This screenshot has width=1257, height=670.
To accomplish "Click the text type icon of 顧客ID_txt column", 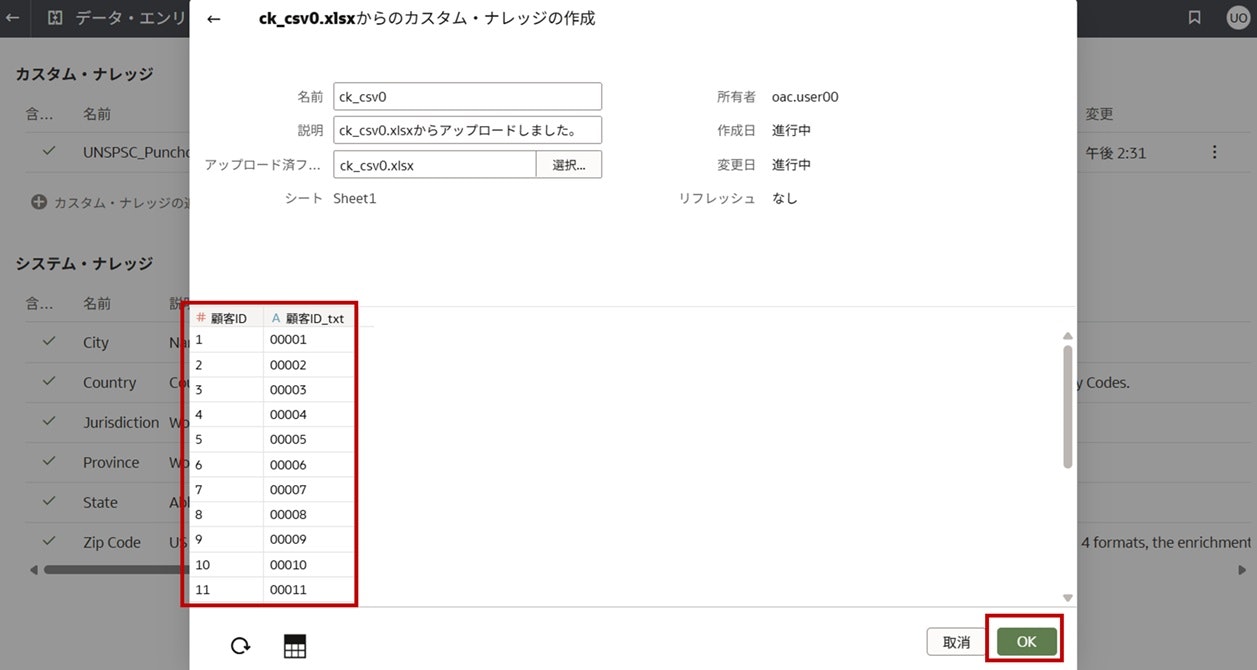I will (276, 318).
